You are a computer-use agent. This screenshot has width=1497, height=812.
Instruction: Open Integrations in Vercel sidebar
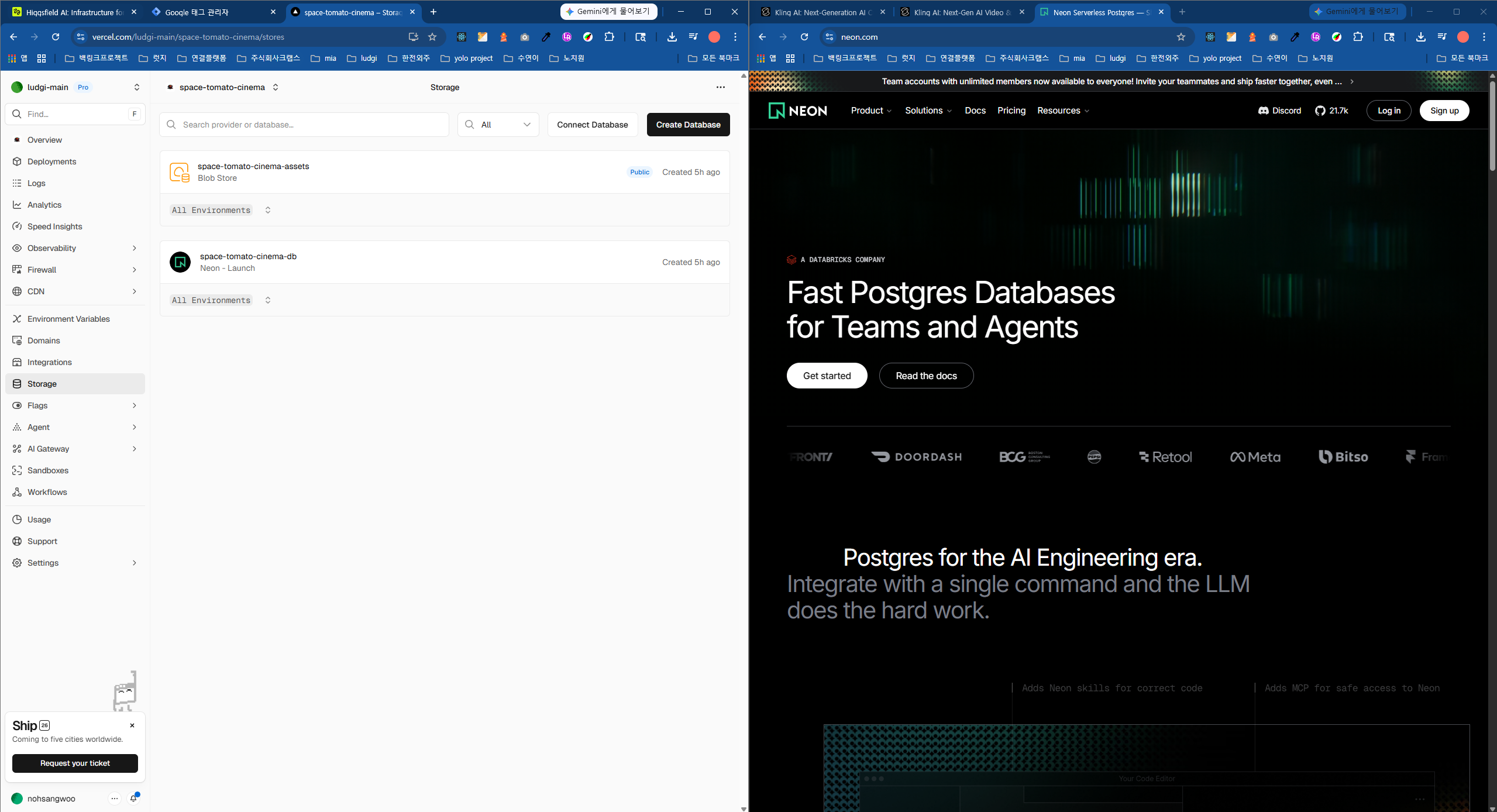point(75,362)
